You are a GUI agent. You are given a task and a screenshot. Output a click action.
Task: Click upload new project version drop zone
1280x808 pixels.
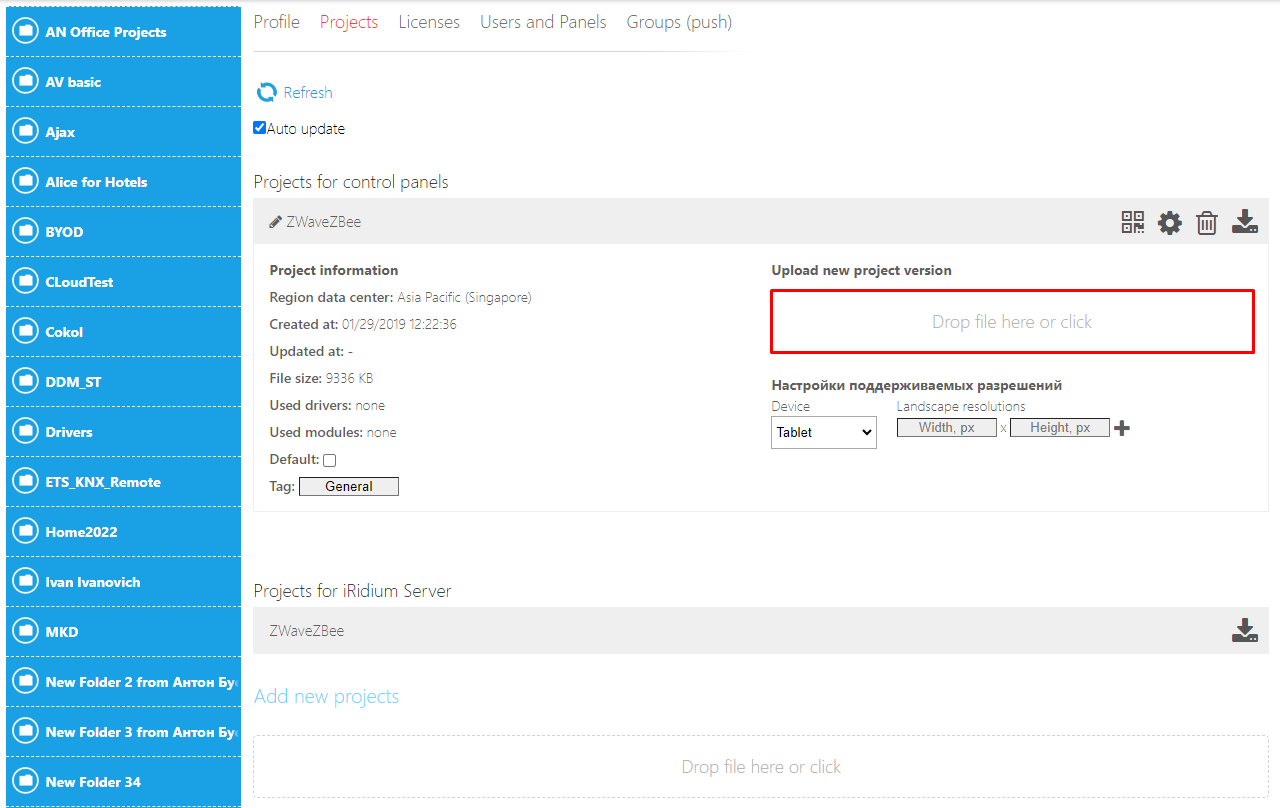[1012, 322]
